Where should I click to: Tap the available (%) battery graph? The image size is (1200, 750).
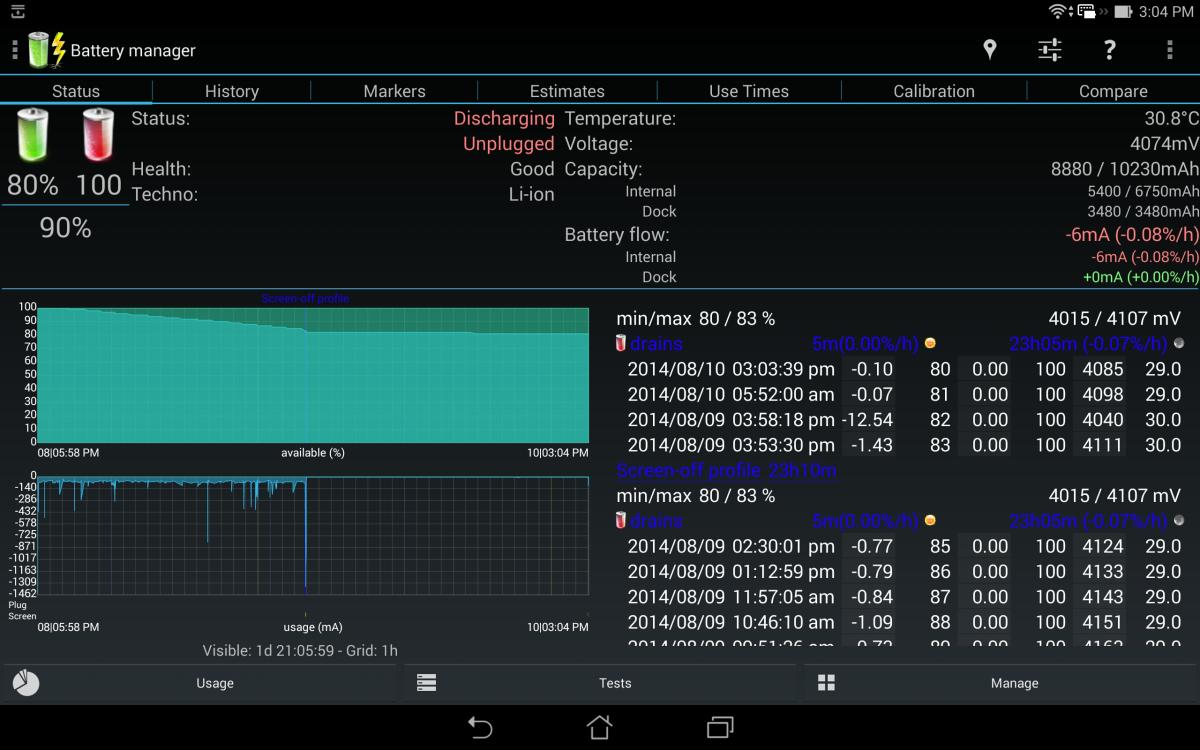click(x=313, y=375)
